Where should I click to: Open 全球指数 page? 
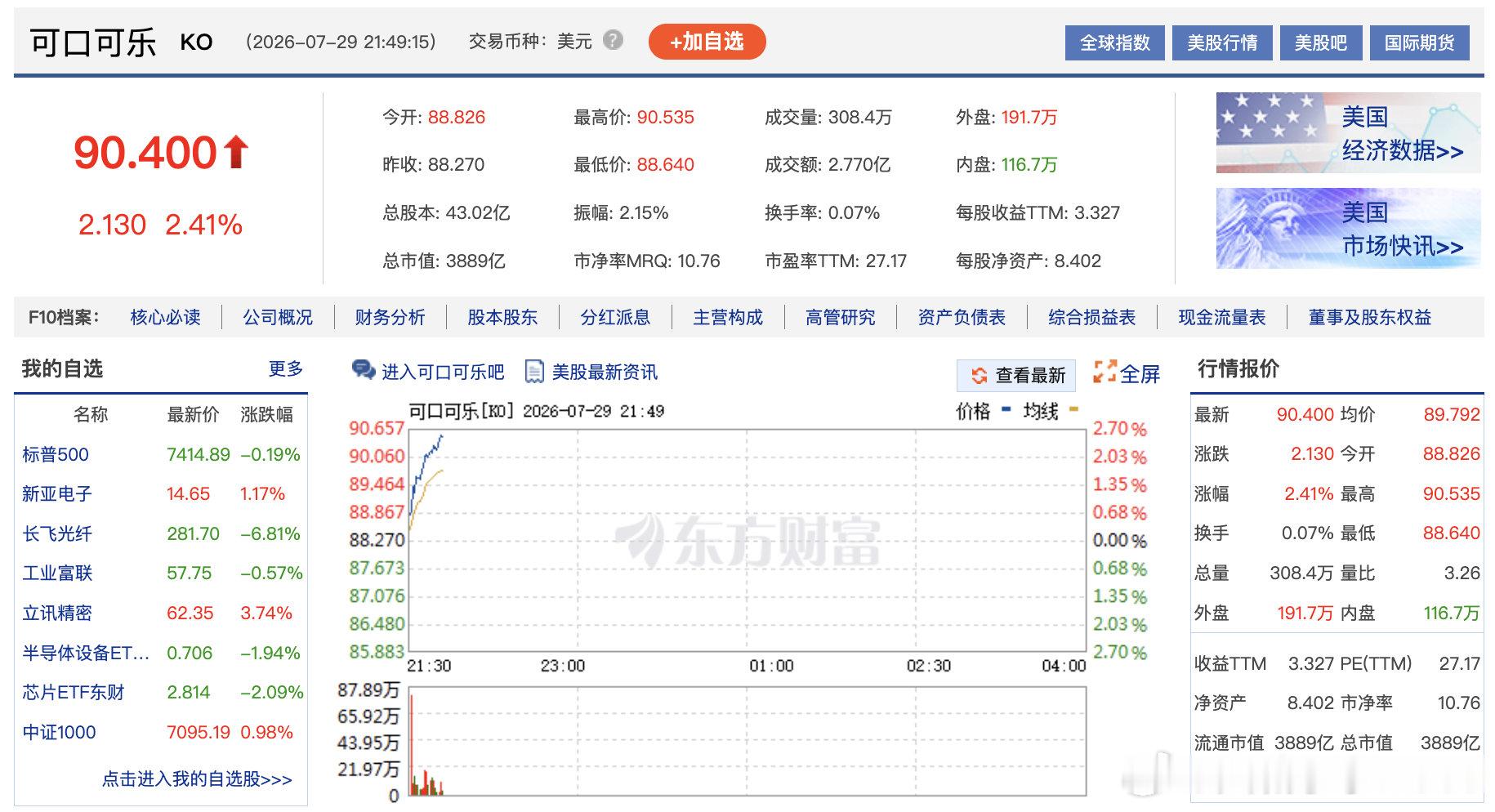pos(1114,42)
